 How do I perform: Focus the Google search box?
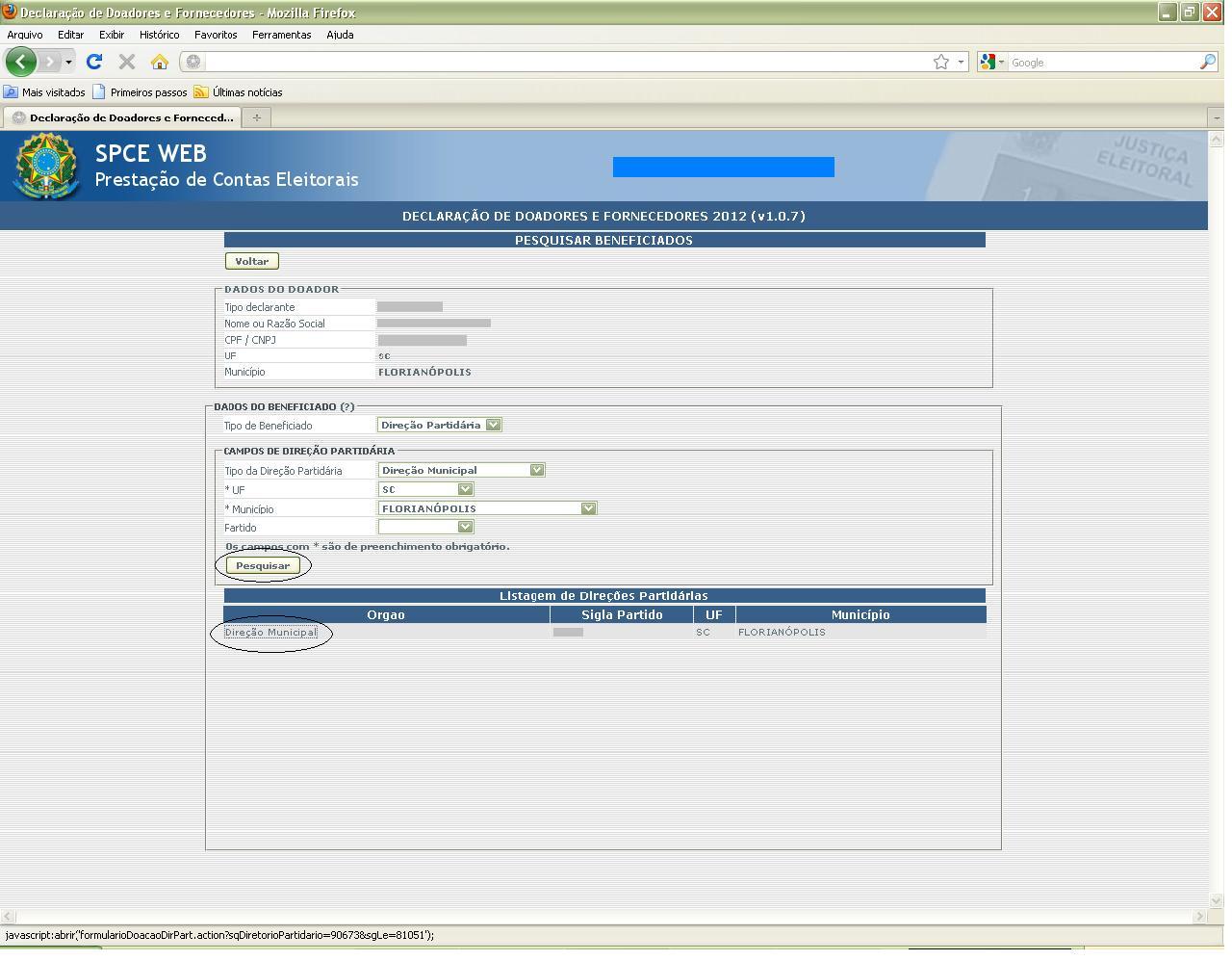tap(1103, 63)
